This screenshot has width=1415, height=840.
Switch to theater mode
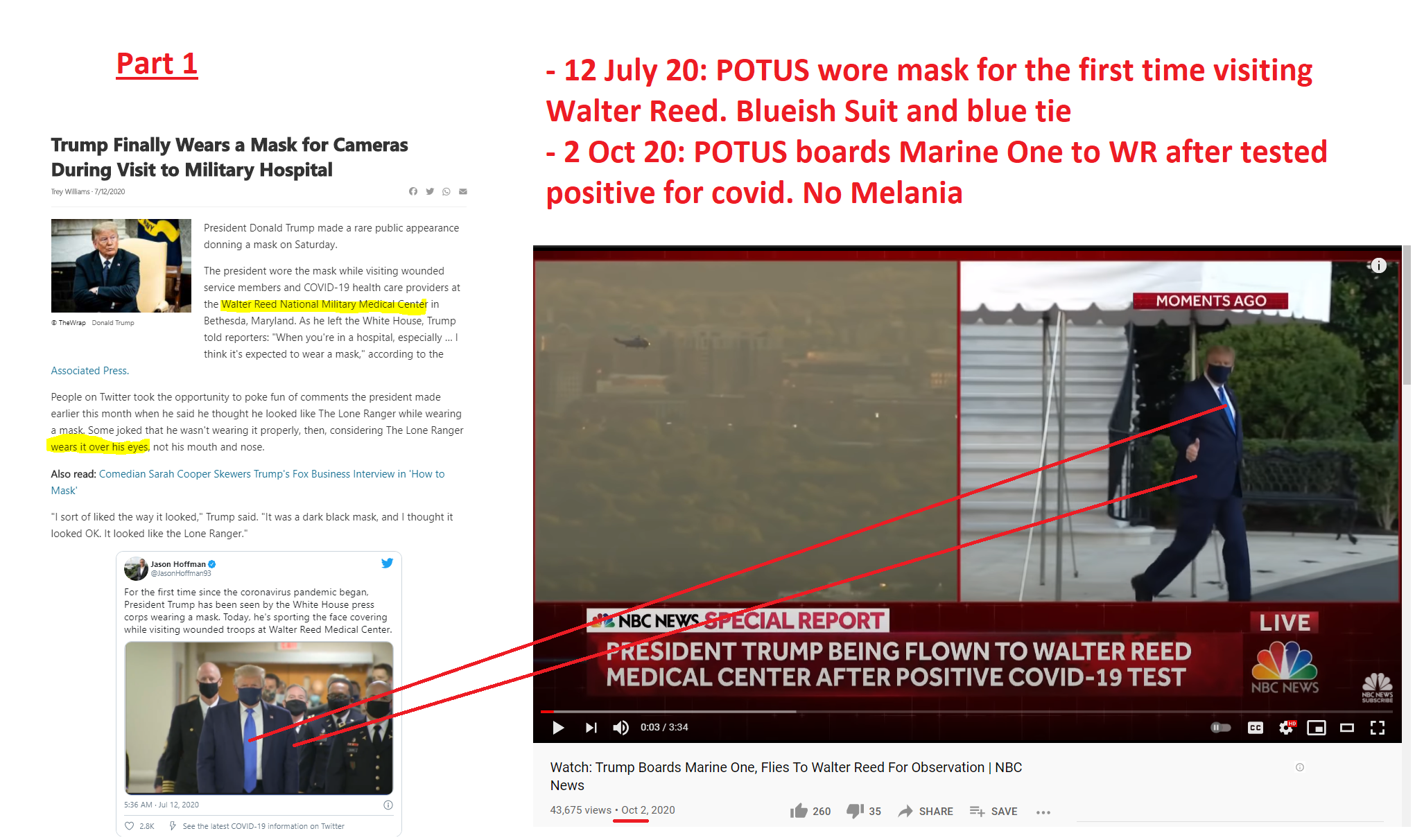coord(1347,728)
